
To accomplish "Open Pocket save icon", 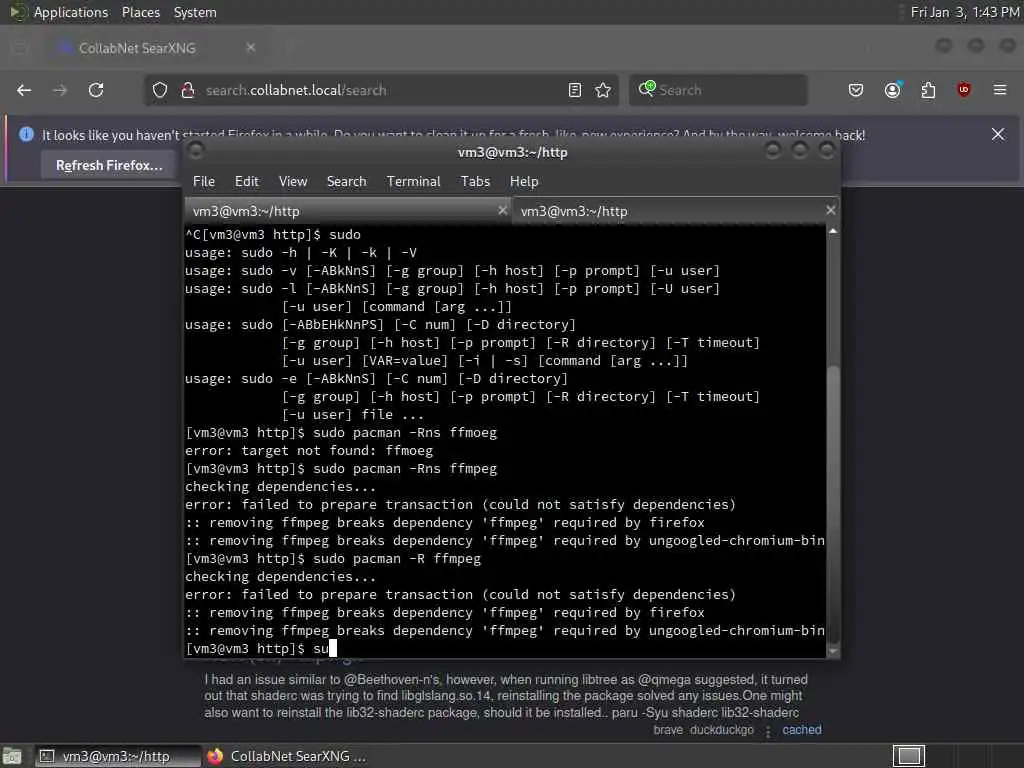I will tap(856, 90).
